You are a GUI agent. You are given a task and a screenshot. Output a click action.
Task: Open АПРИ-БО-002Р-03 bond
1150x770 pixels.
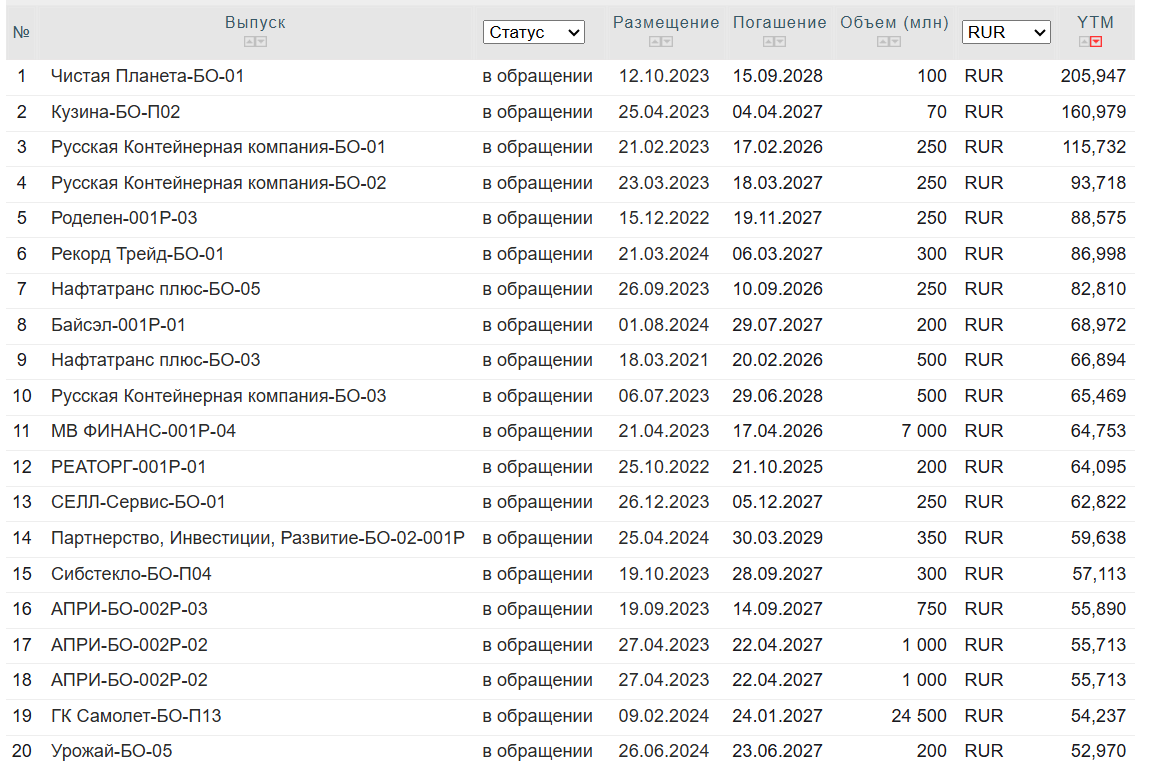(129, 609)
